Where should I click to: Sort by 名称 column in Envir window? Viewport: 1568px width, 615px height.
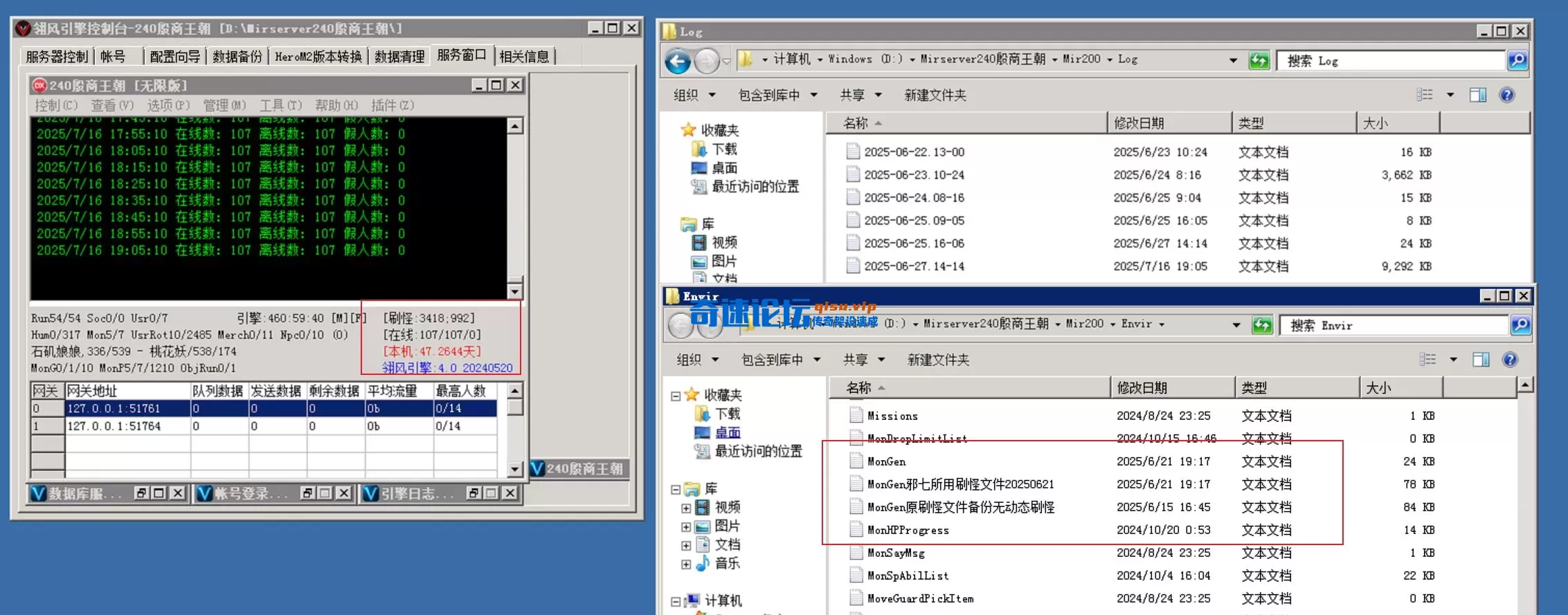point(970,388)
